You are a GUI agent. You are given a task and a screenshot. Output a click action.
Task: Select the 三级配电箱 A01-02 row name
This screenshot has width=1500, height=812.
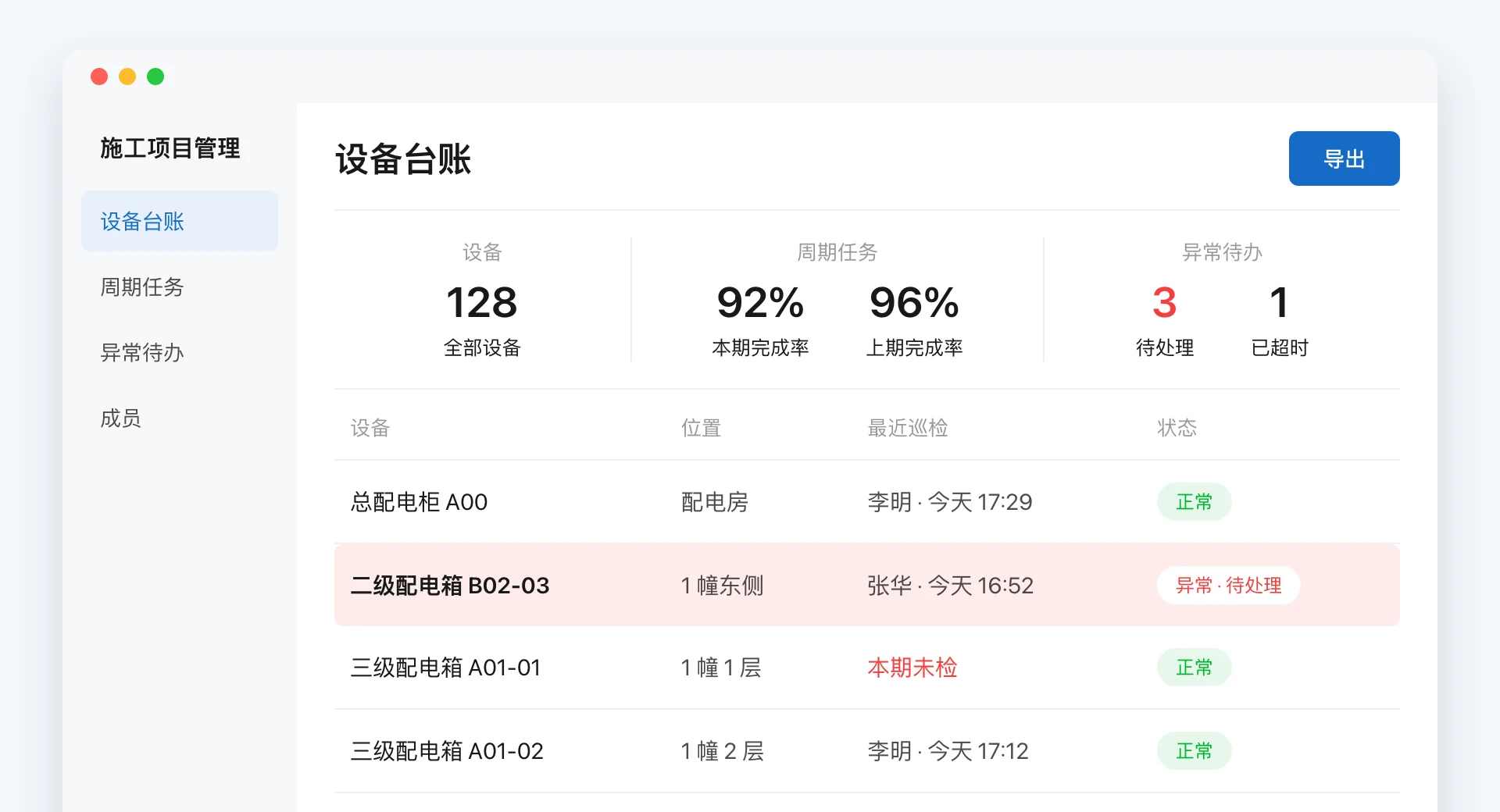pyautogui.click(x=447, y=751)
